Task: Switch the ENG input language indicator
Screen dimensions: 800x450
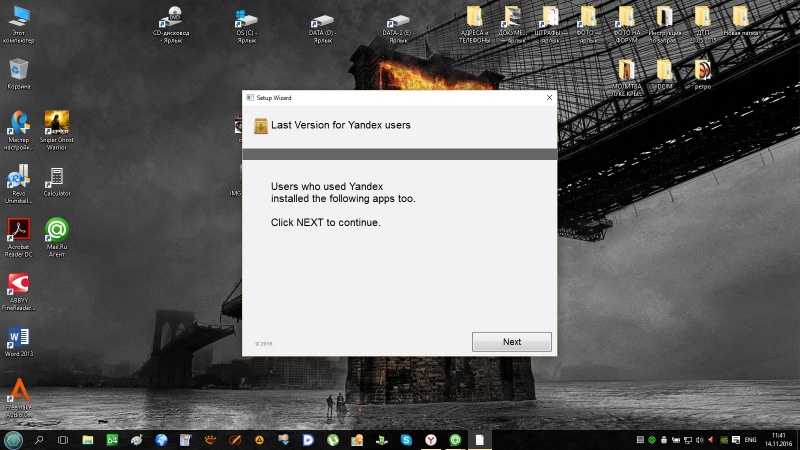Action: [x=751, y=440]
